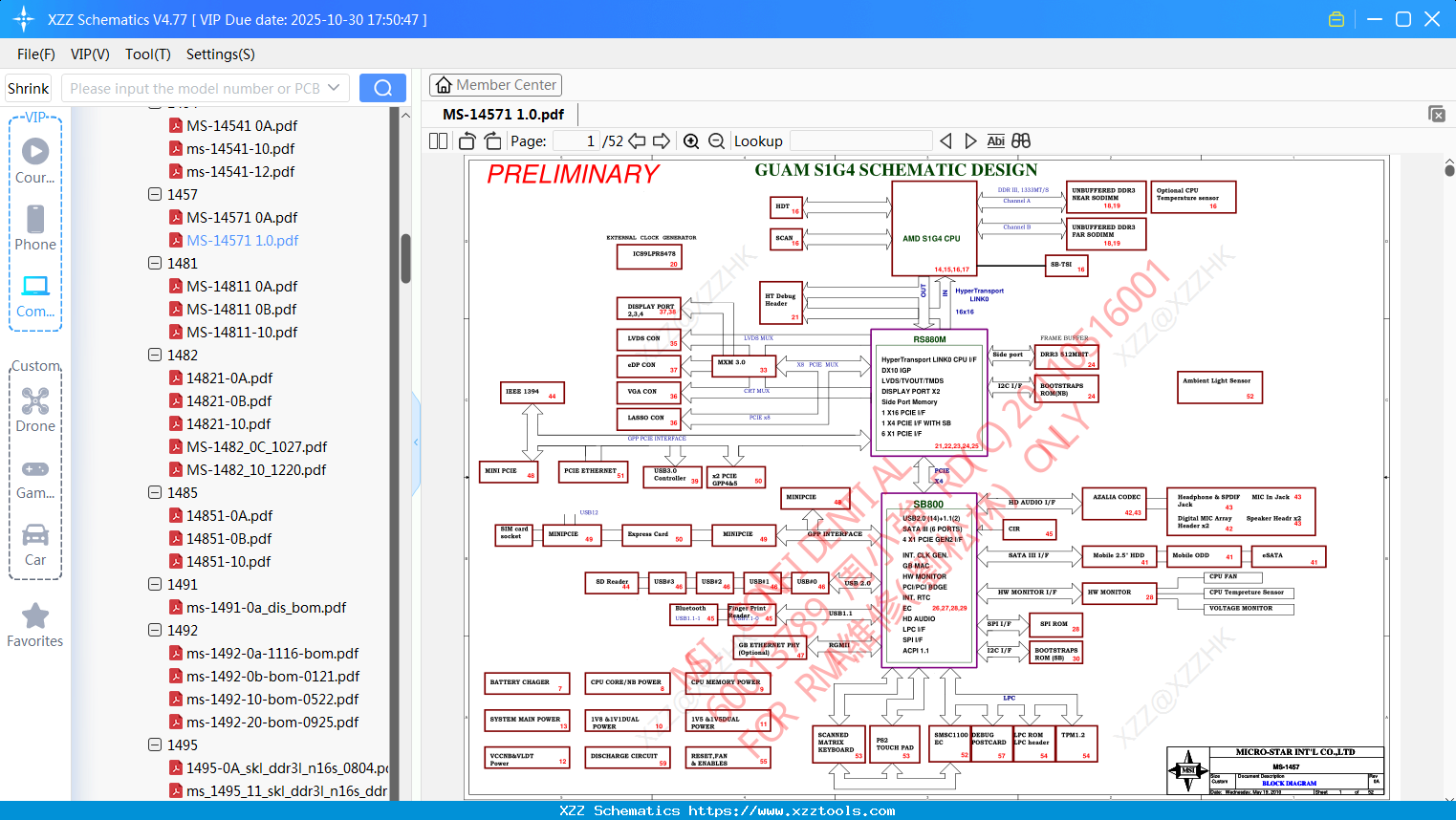Open the Member Center
The height and width of the screenshot is (820, 1456).
[495, 85]
